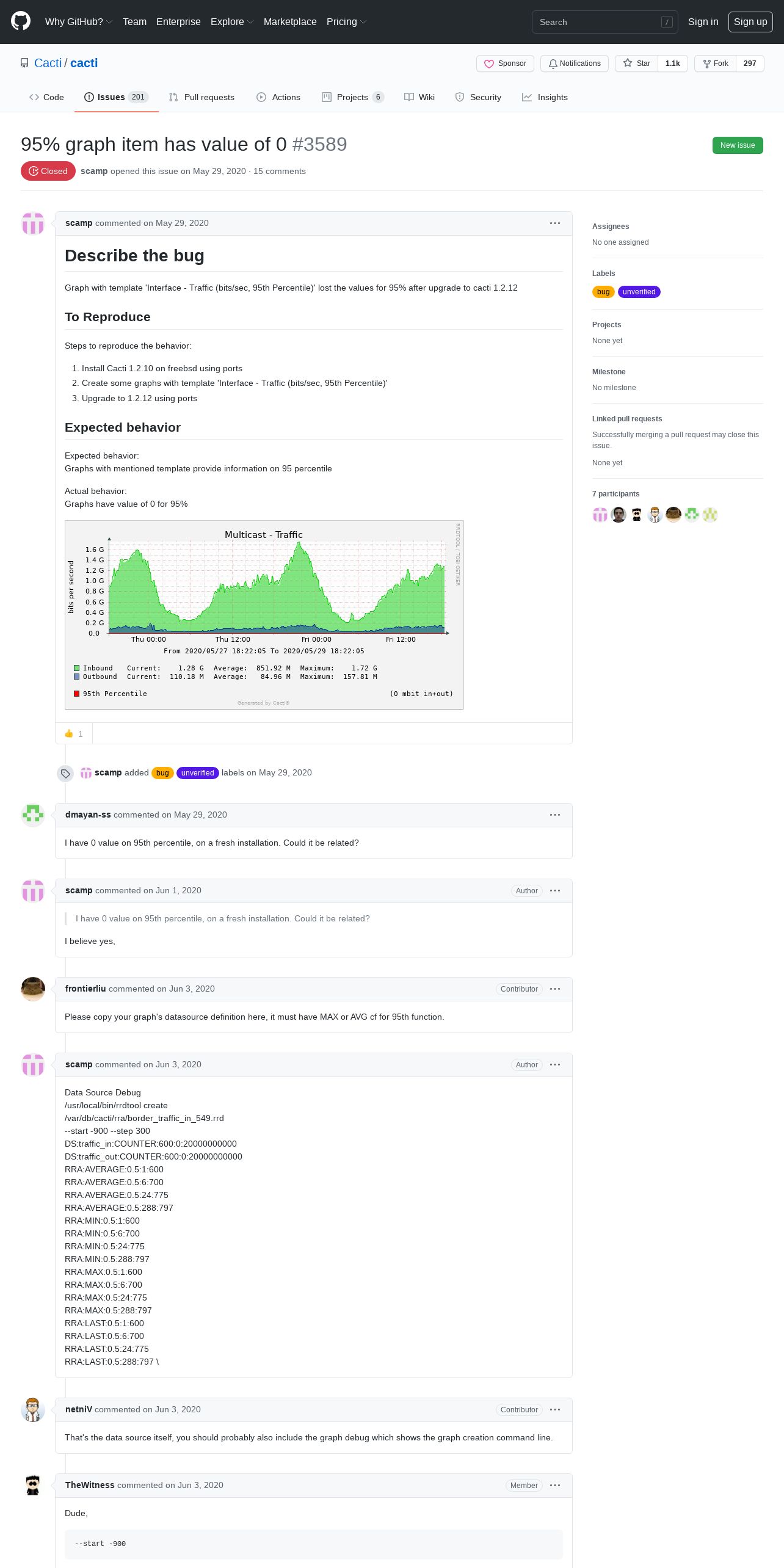
Task: Click the Sign up button
Action: coord(750,22)
